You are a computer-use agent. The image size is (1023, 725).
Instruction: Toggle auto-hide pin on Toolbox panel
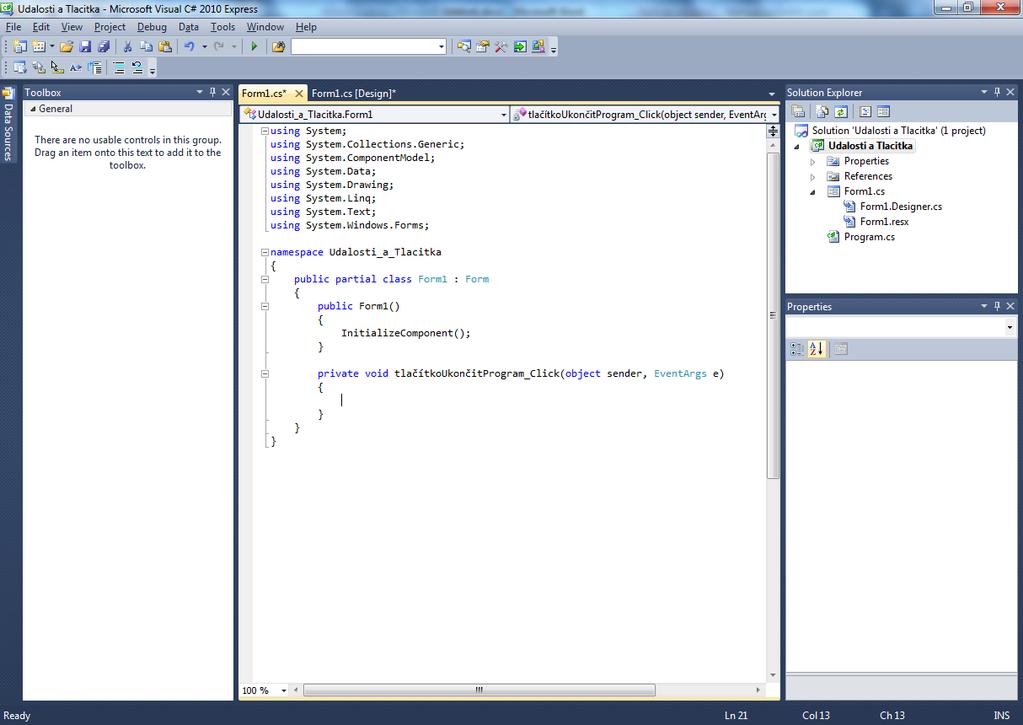click(x=213, y=92)
